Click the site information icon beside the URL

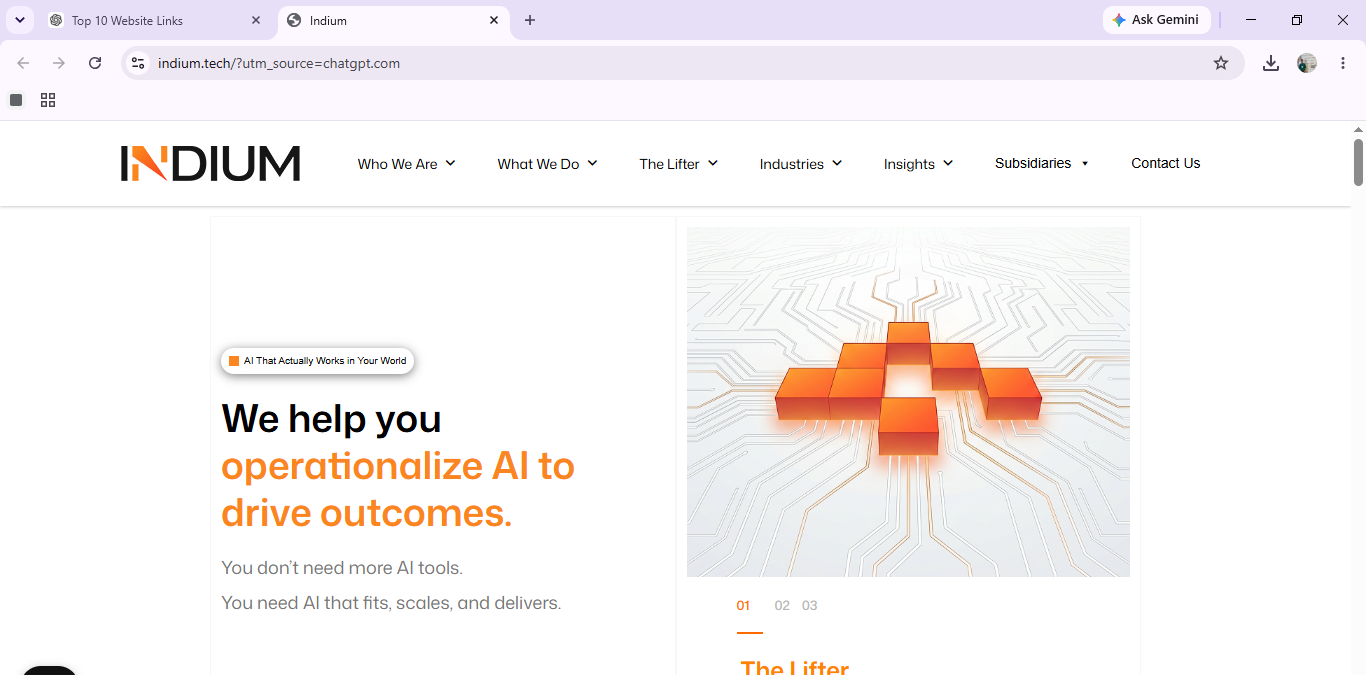[138, 63]
